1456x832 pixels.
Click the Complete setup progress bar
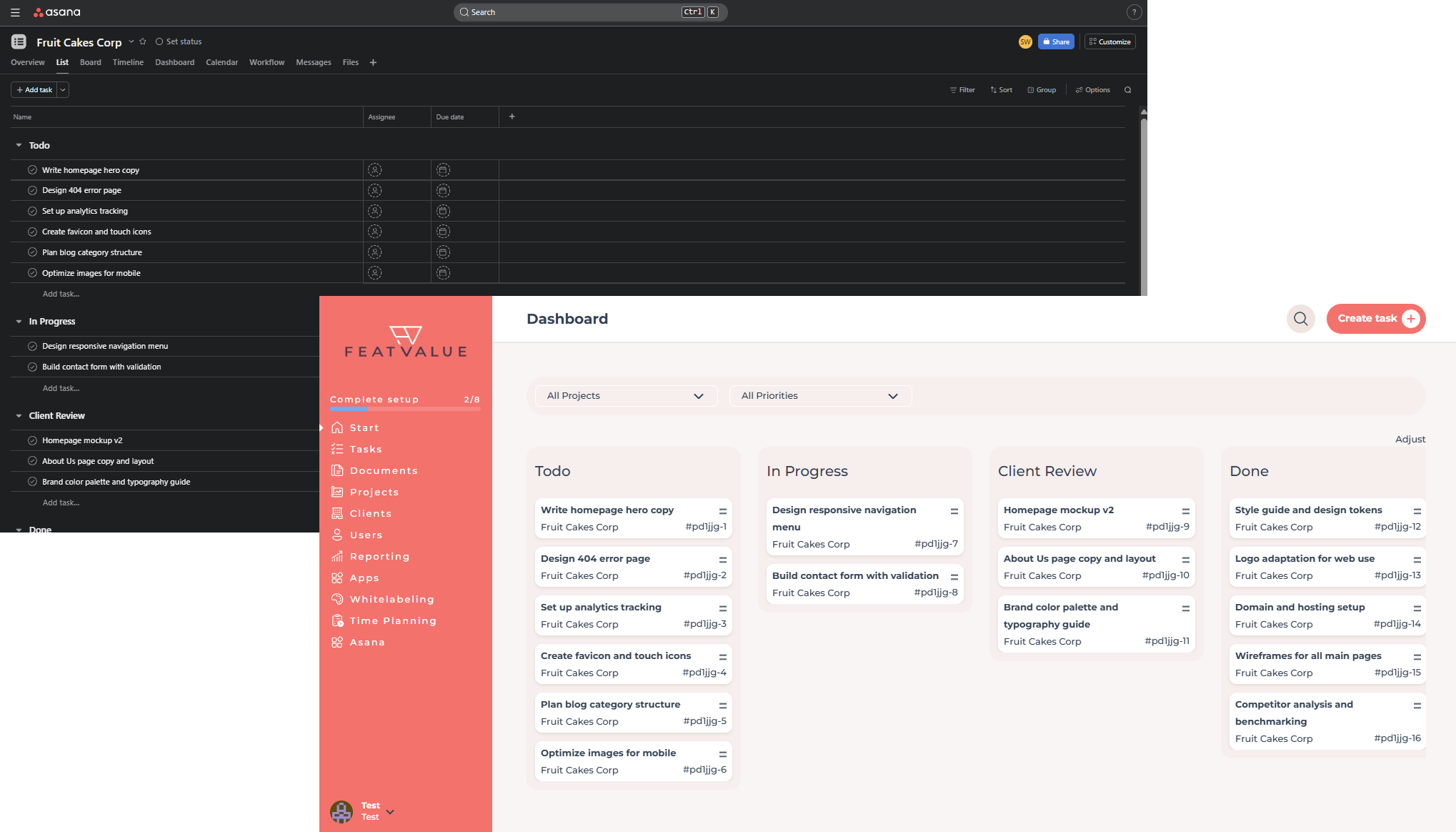(404, 409)
